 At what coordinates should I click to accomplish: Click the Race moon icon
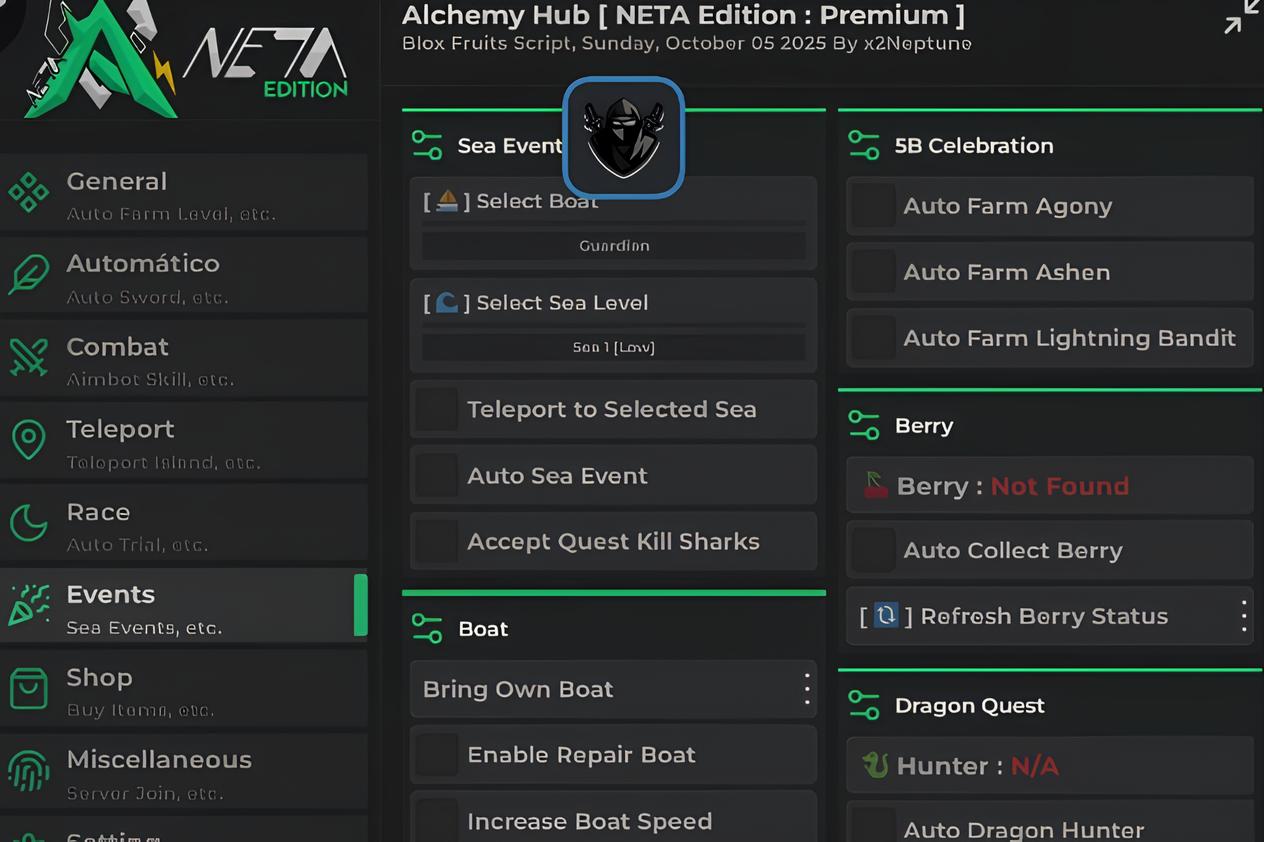[x=28, y=522]
